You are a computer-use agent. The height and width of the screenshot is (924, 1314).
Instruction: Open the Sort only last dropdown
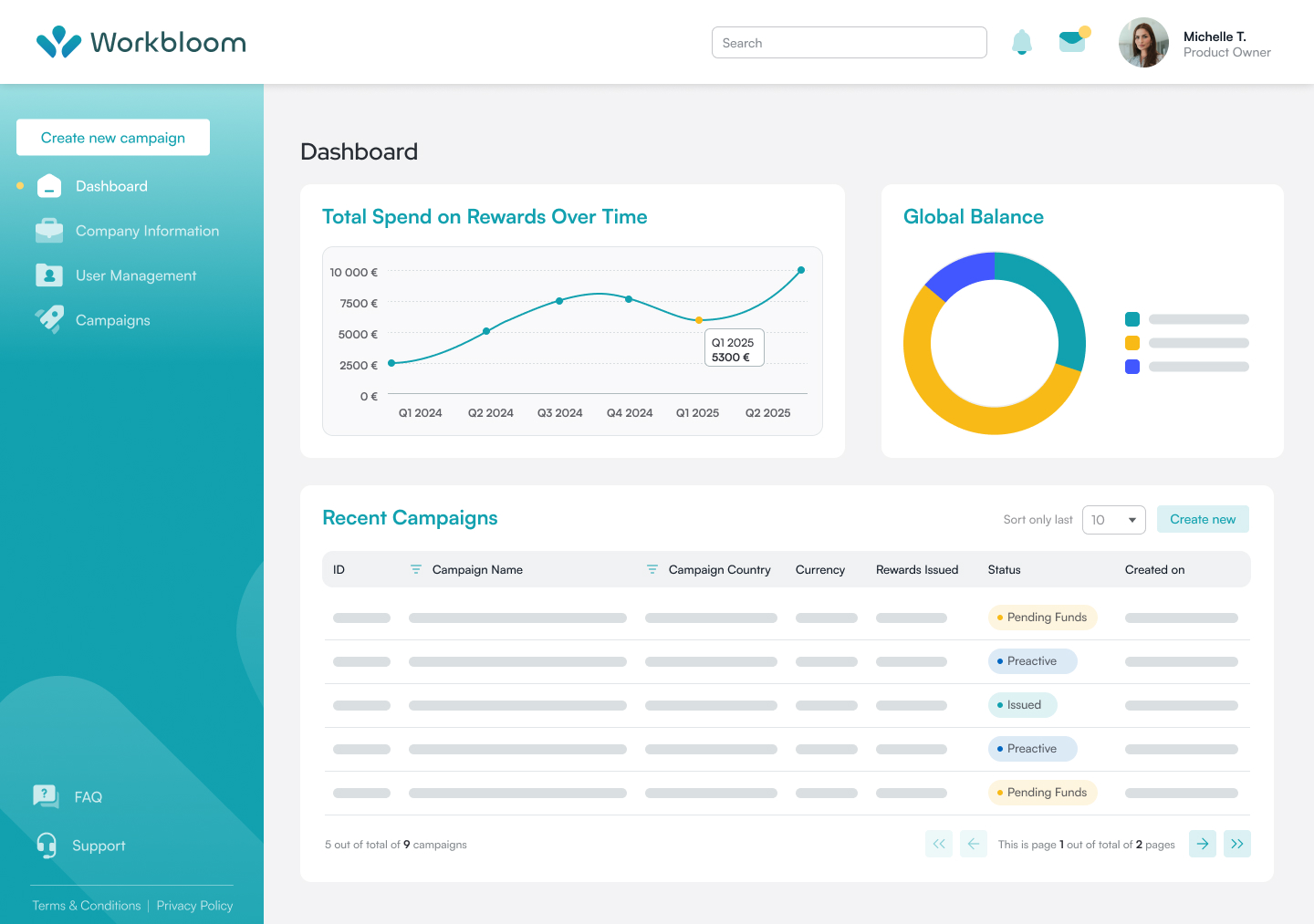[1114, 520]
